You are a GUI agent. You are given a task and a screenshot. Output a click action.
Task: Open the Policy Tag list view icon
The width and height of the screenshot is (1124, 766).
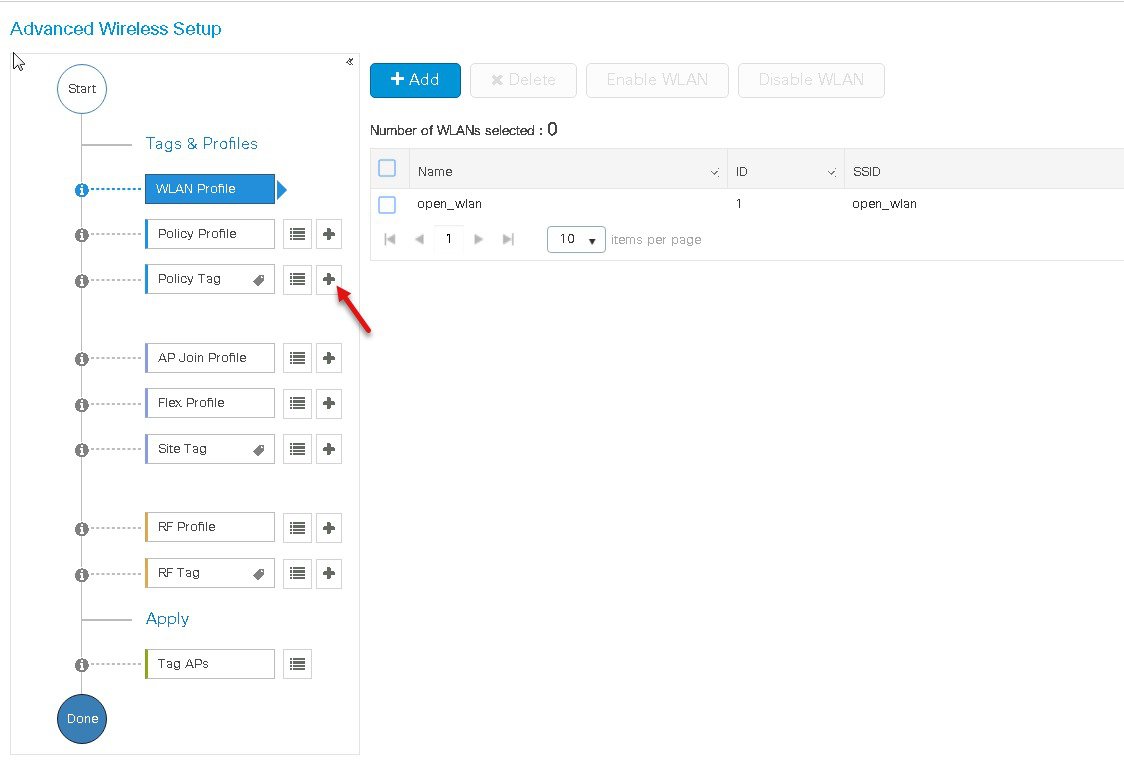coord(297,279)
